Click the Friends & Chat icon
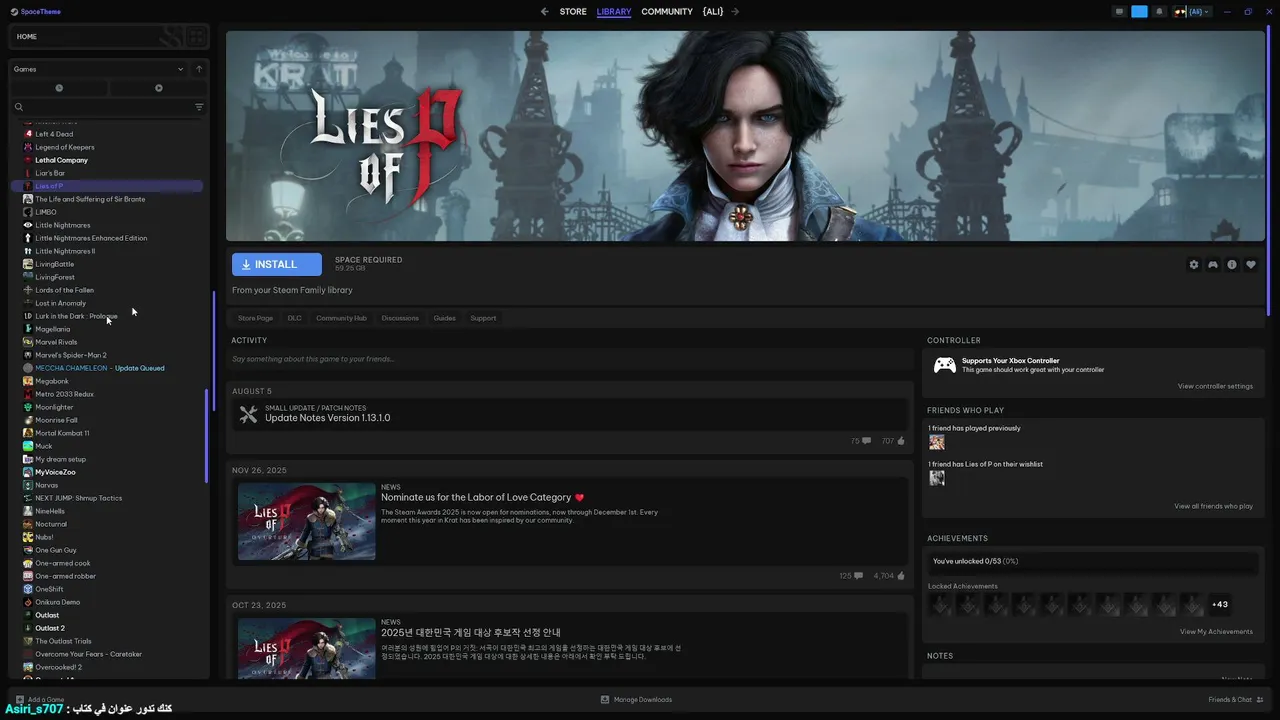1280x720 pixels. [x=1260, y=700]
